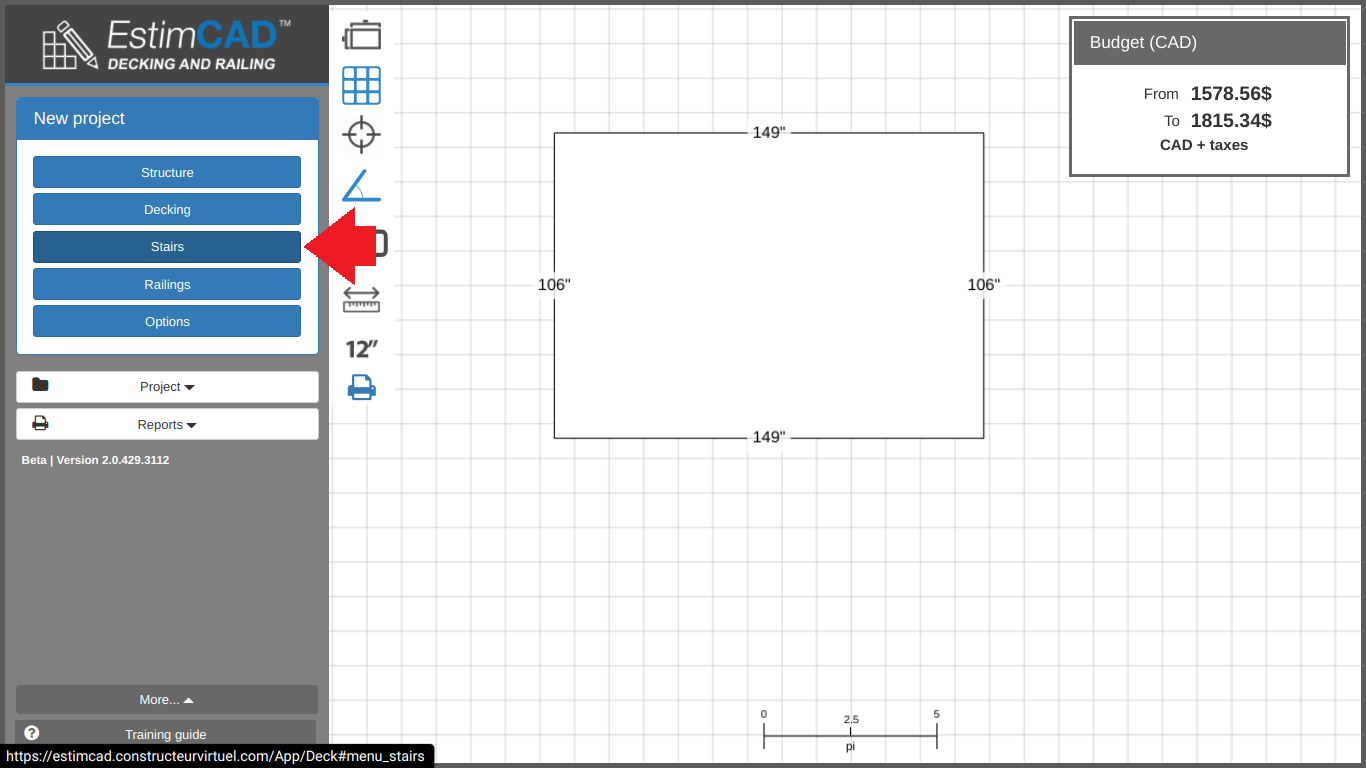Image resolution: width=1366 pixels, height=768 pixels.
Task: Click the 12" dimension units icon
Action: 361,349
